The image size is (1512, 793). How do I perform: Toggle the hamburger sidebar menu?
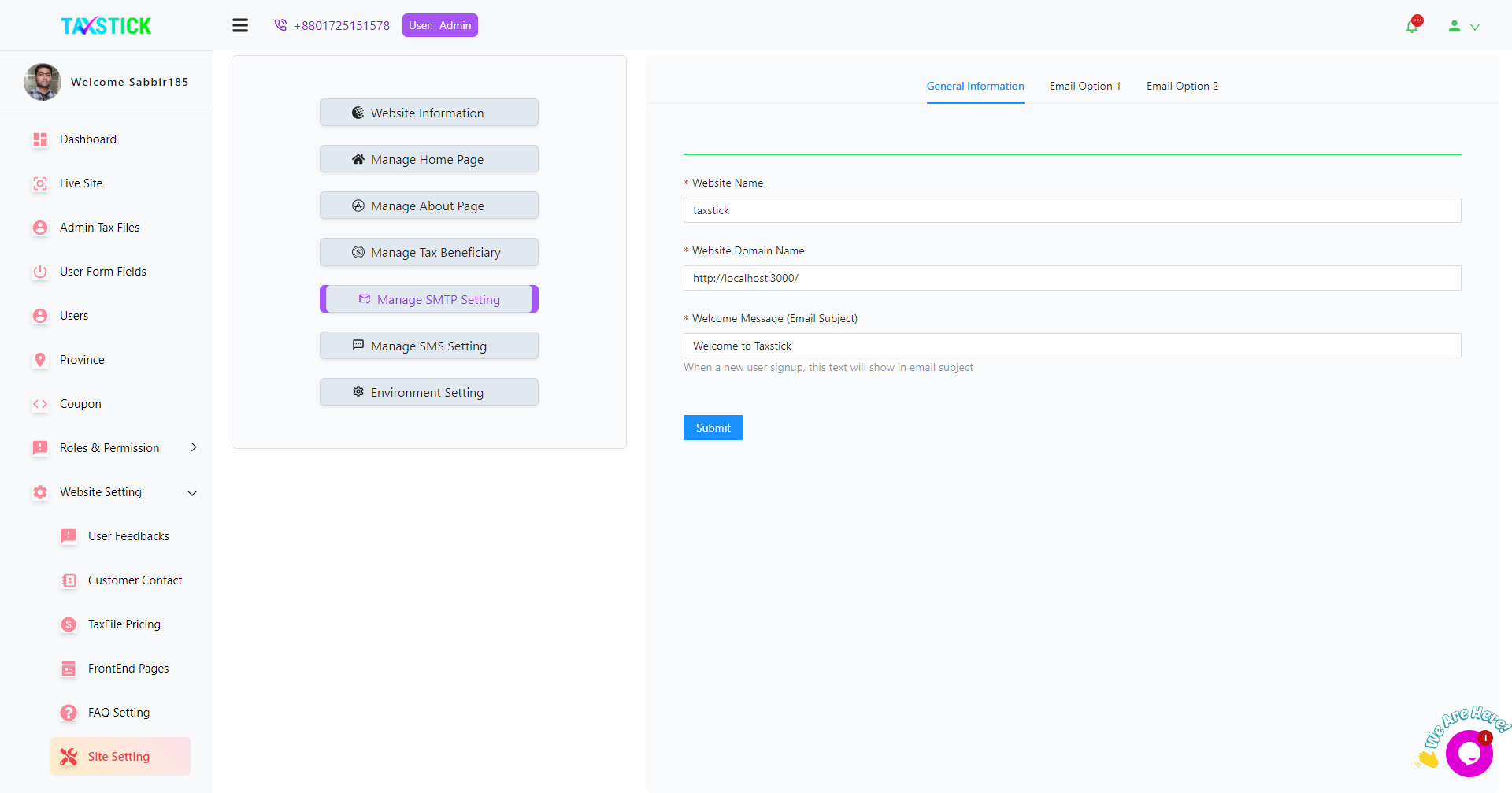coord(240,25)
